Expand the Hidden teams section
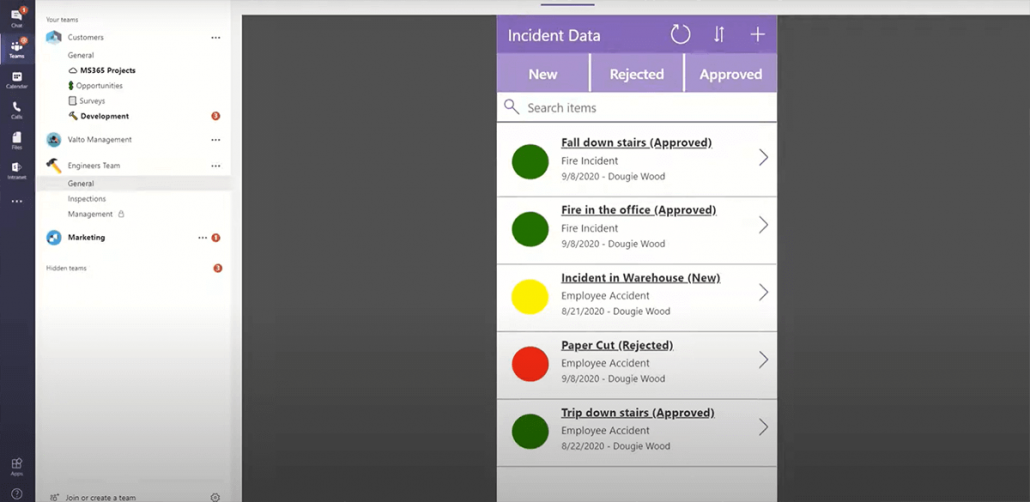Screen dimensions: 1030x502 tap(66, 268)
